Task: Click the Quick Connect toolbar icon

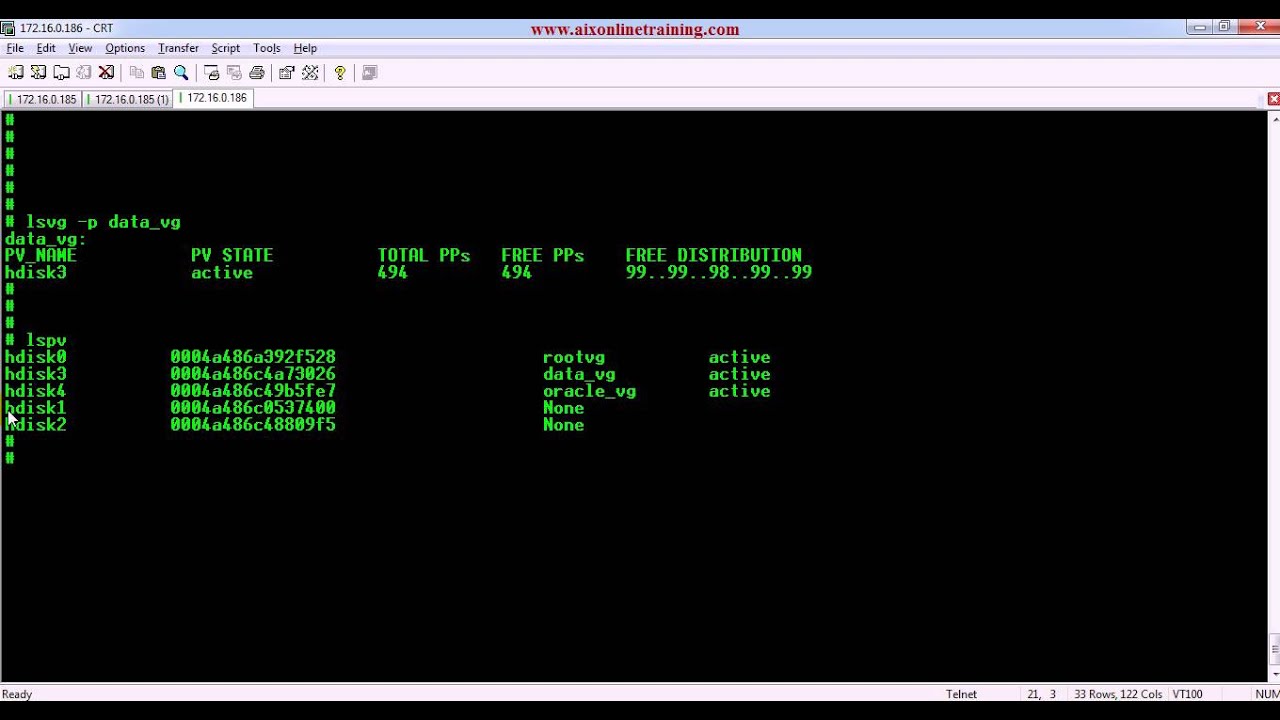Action: point(38,73)
